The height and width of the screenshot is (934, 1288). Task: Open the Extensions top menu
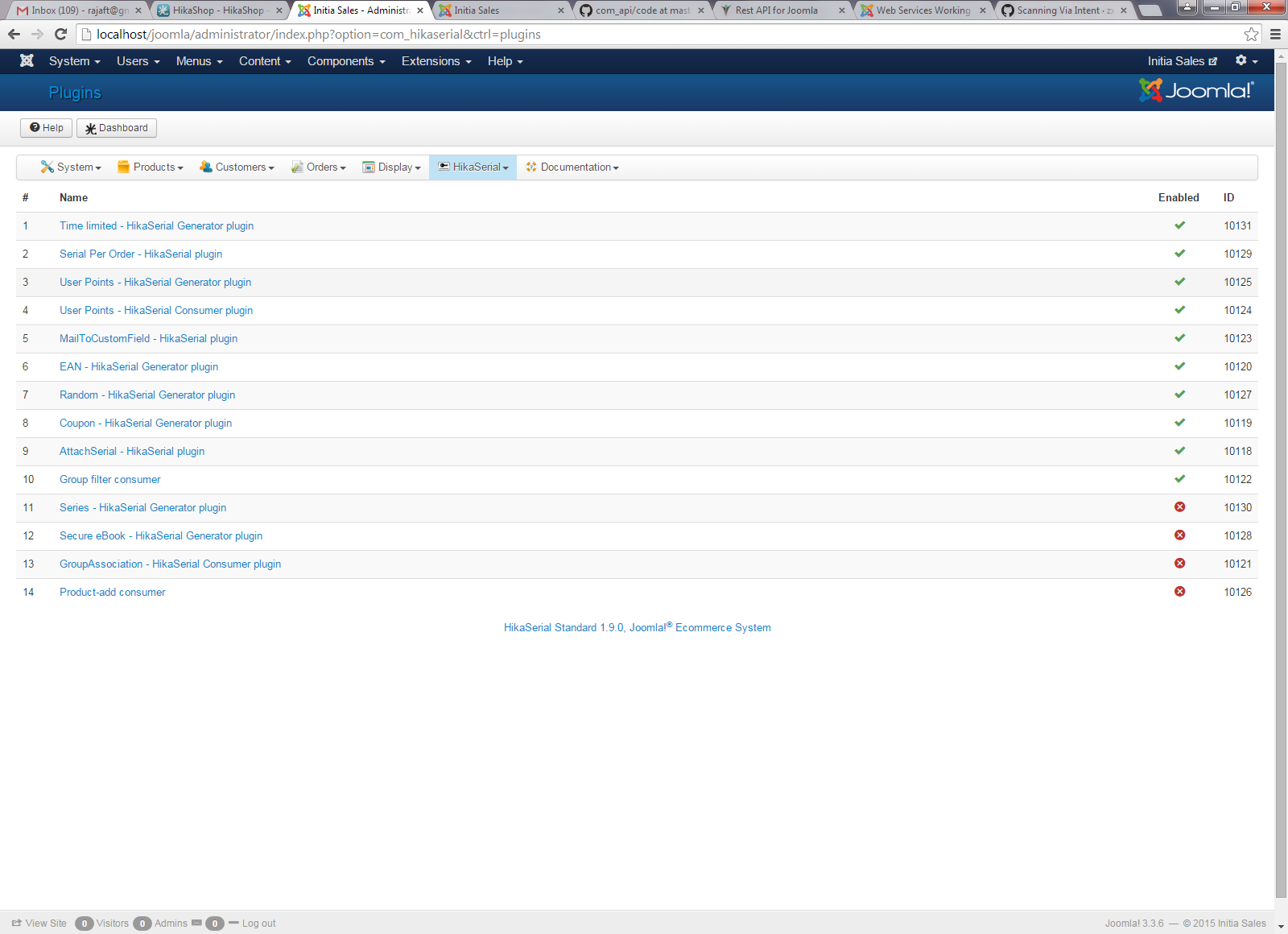click(436, 61)
